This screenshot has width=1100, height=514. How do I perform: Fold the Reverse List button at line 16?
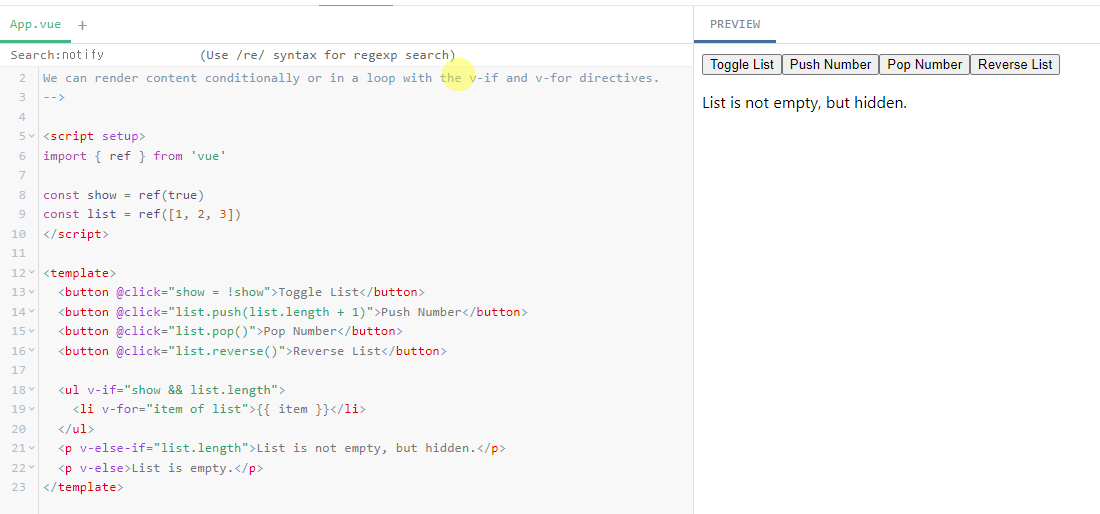click(32, 351)
